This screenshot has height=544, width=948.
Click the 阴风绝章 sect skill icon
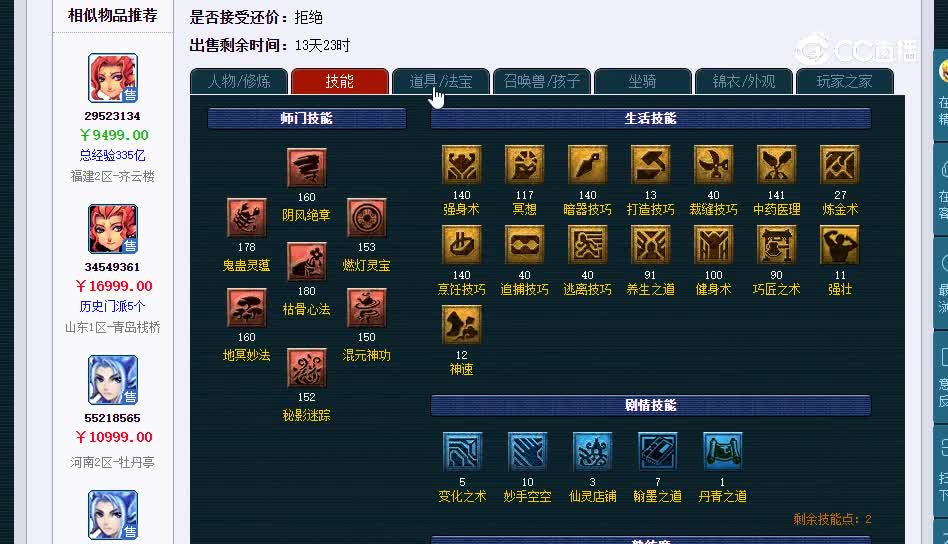[x=307, y=167]
